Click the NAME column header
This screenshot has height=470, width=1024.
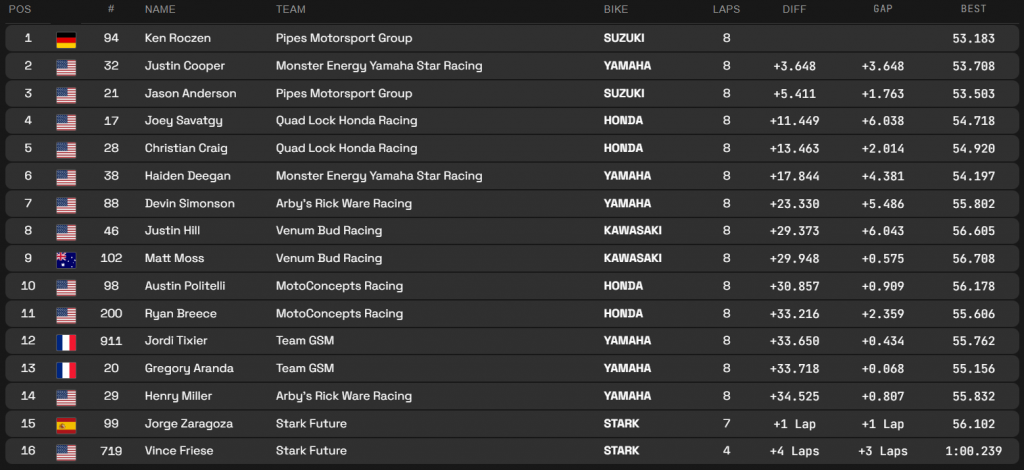coord(160,9)
